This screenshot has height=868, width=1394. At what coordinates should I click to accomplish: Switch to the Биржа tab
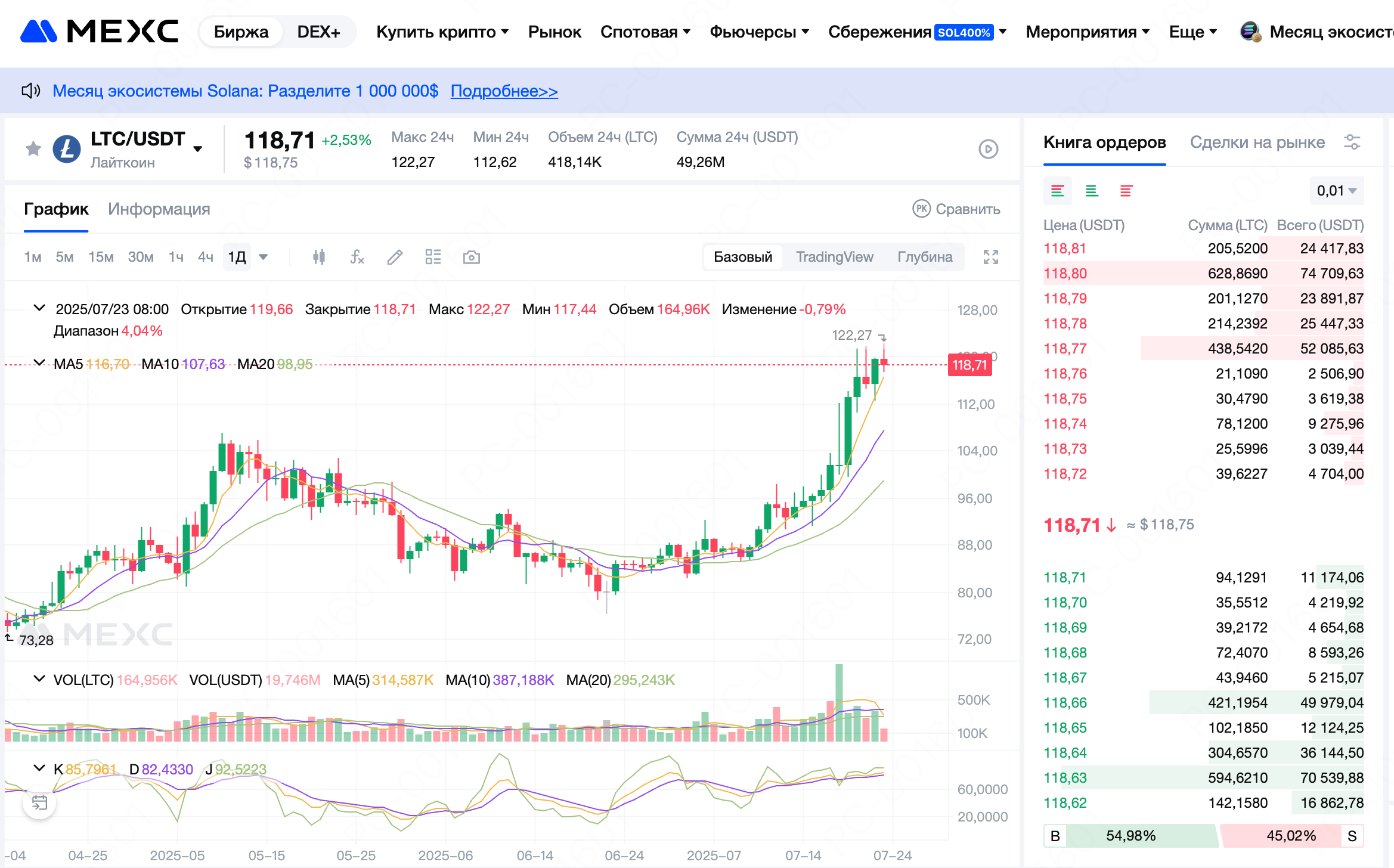pyautogui.click(x=241, y=32)
